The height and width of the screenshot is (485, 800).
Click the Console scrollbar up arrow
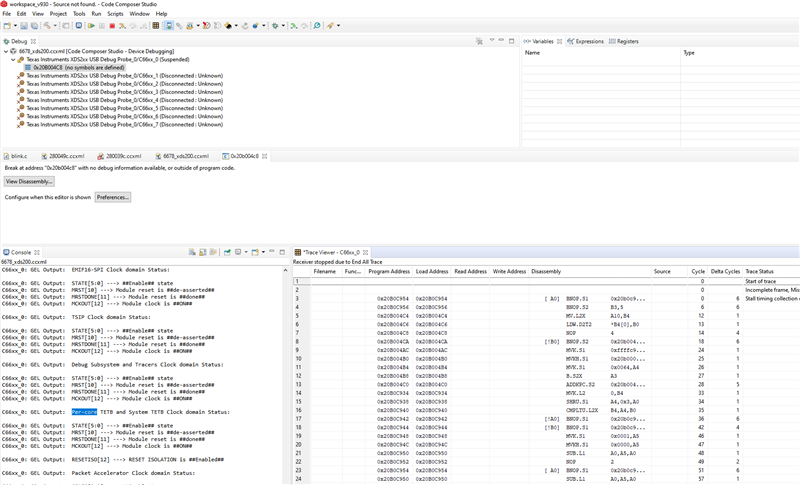pyautogui.click(x=285, y=270)
